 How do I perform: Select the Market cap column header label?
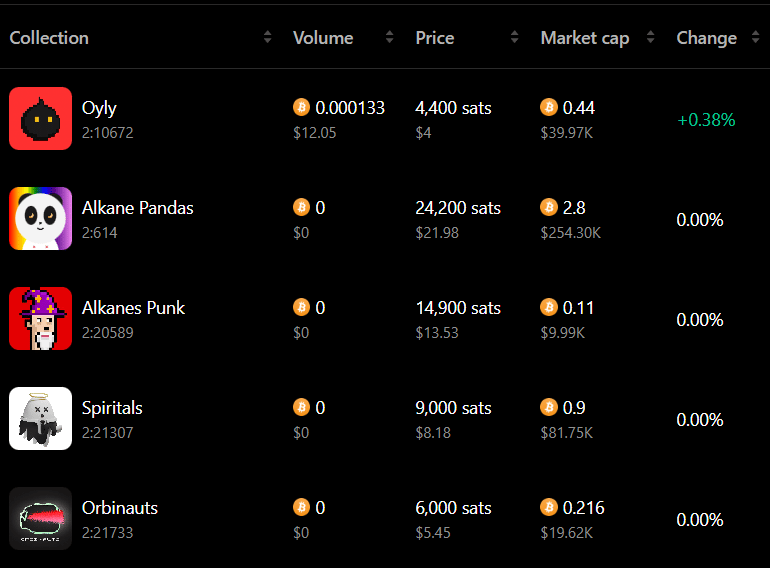tap(585, 38)
